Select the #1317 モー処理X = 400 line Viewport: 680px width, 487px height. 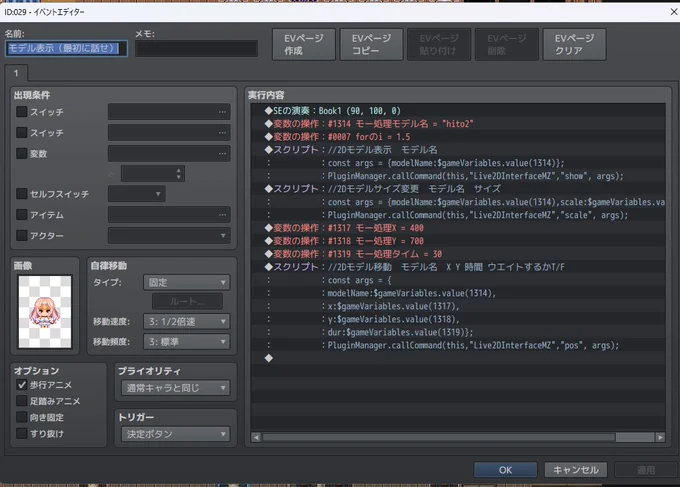click(x=458, y=228)
